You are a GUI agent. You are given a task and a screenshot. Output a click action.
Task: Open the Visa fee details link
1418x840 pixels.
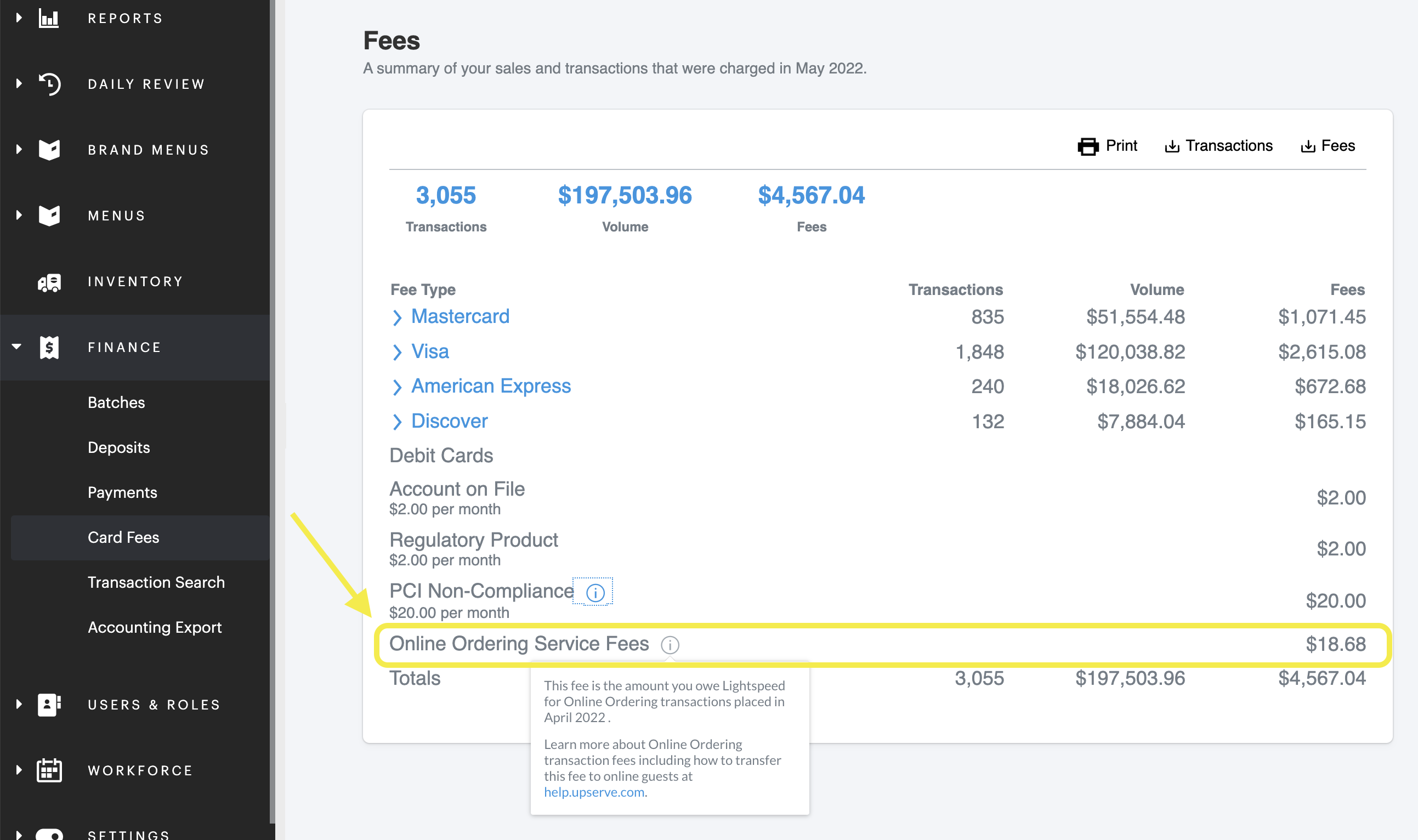(x=430, y=351)
